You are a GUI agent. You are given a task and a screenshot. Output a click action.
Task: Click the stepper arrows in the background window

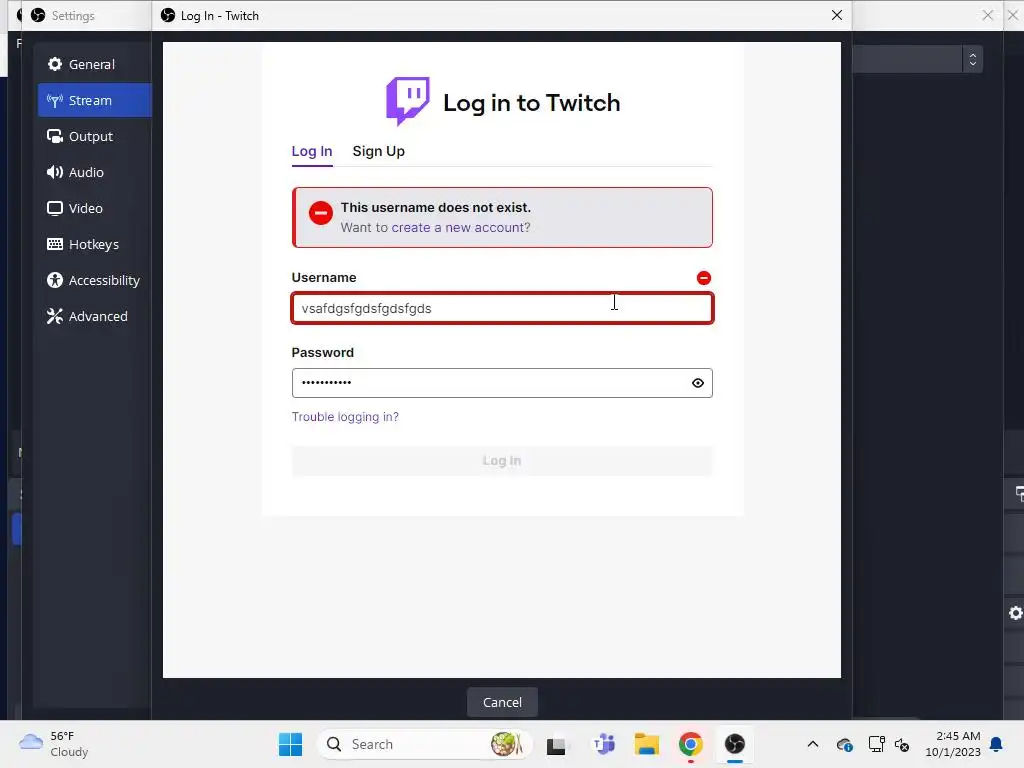(972, 59)
